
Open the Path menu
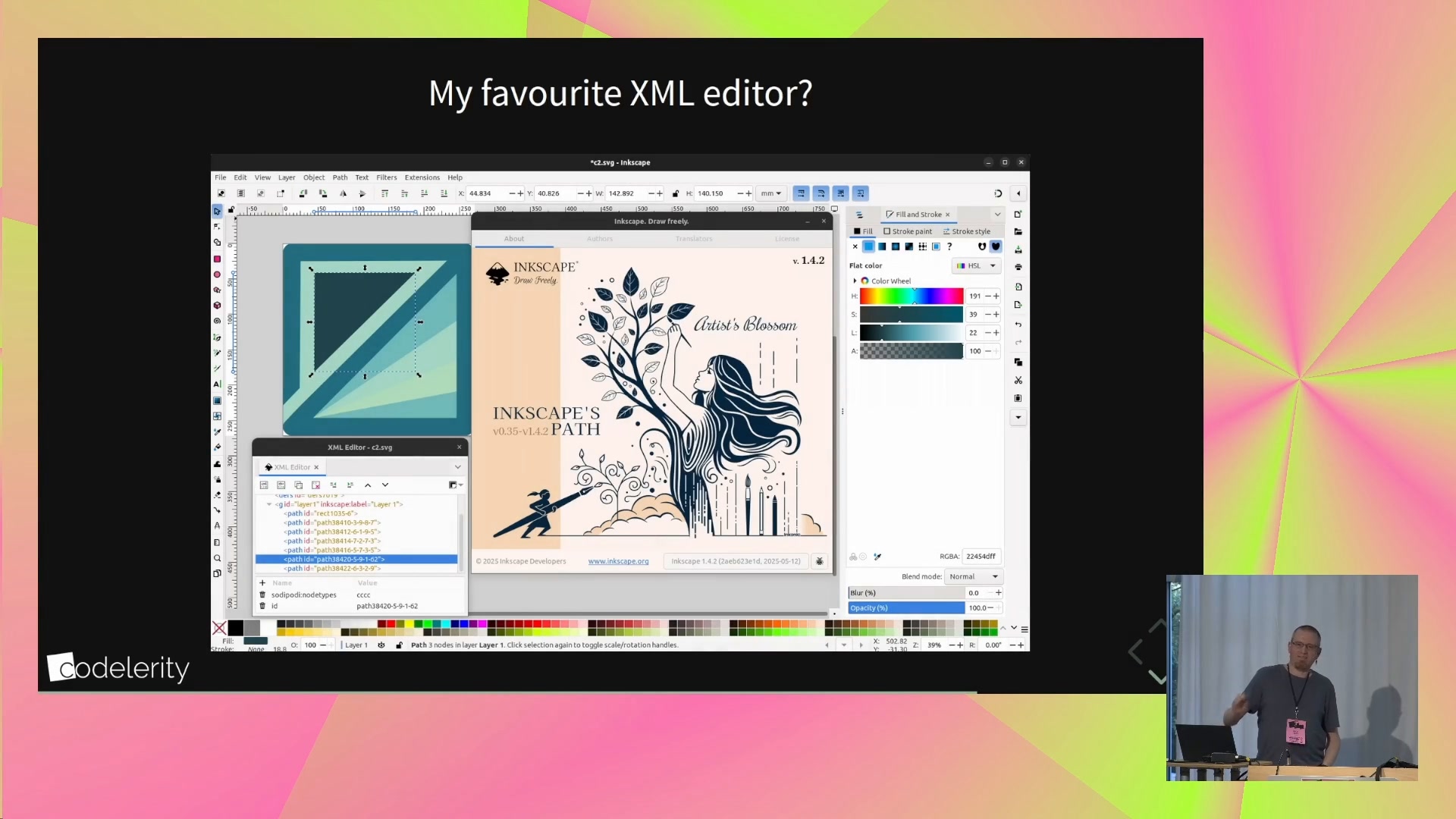340,177
